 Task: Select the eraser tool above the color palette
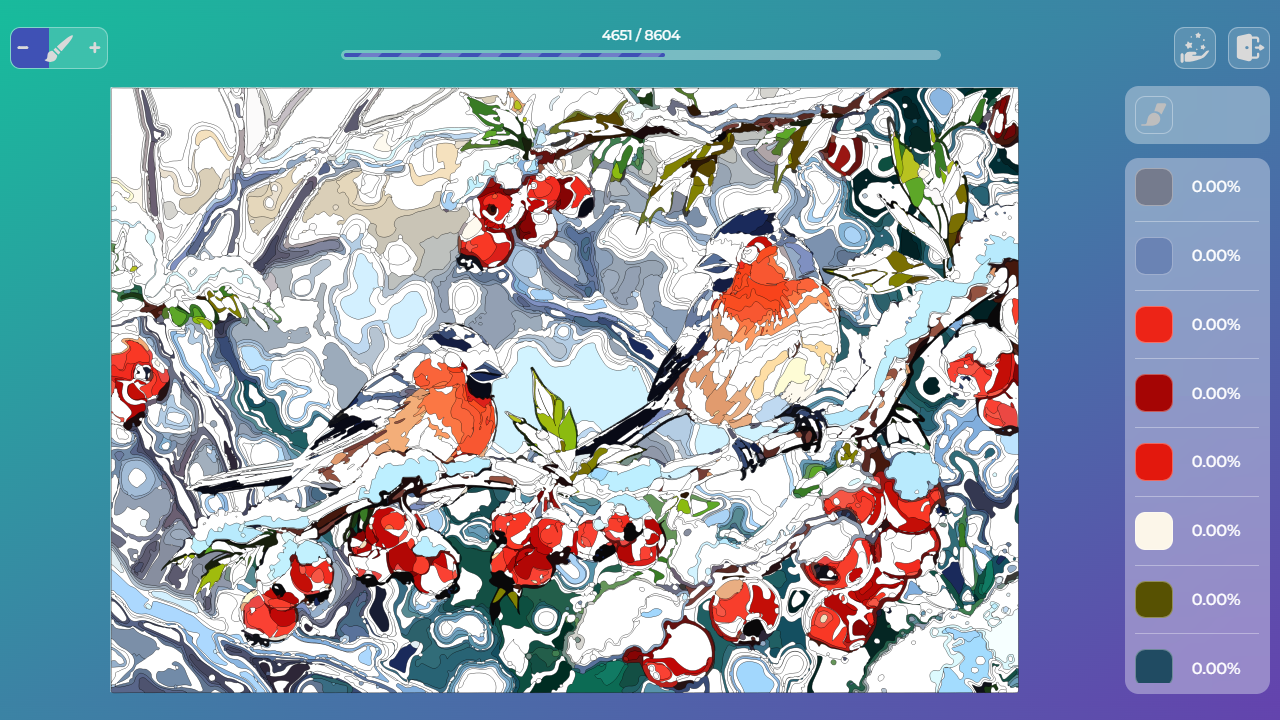[1153, 114]
